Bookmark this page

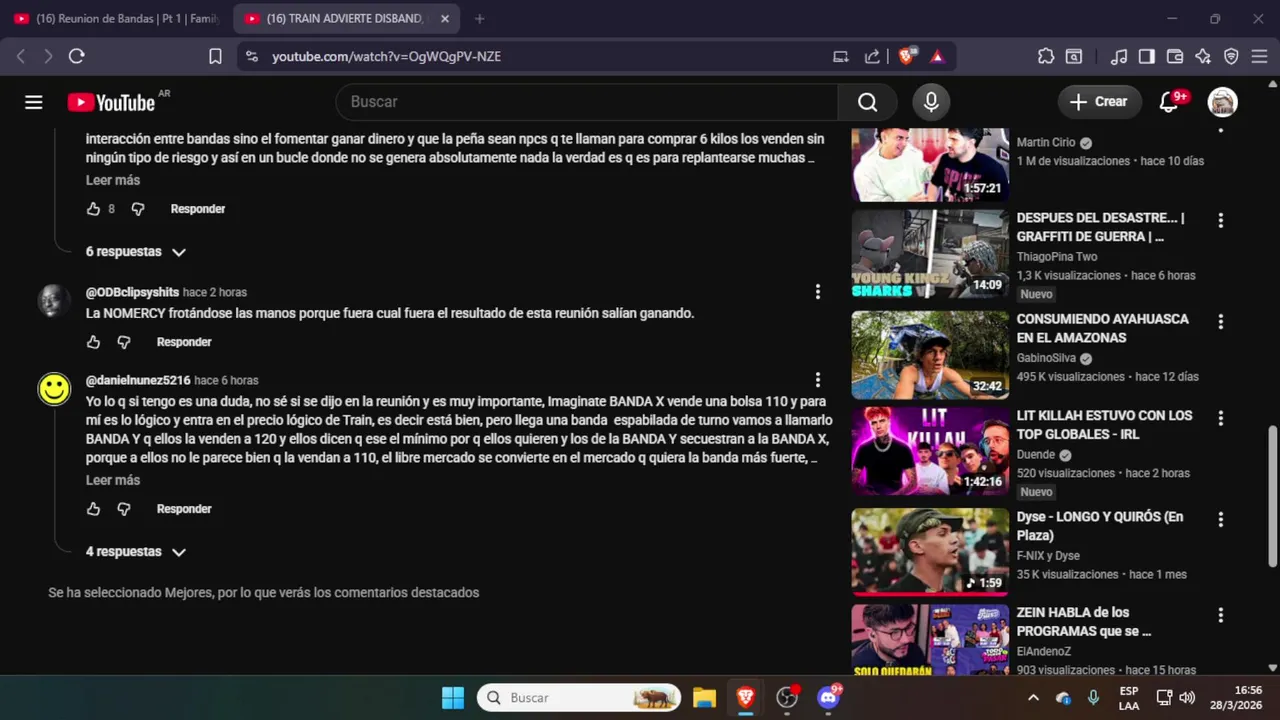(215, 57)
